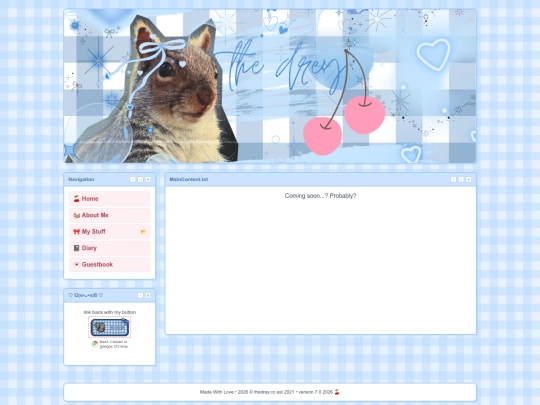Viewport: 540px width, 405px height.
Task: Go to the About Me page
Action: click(110, 215)
